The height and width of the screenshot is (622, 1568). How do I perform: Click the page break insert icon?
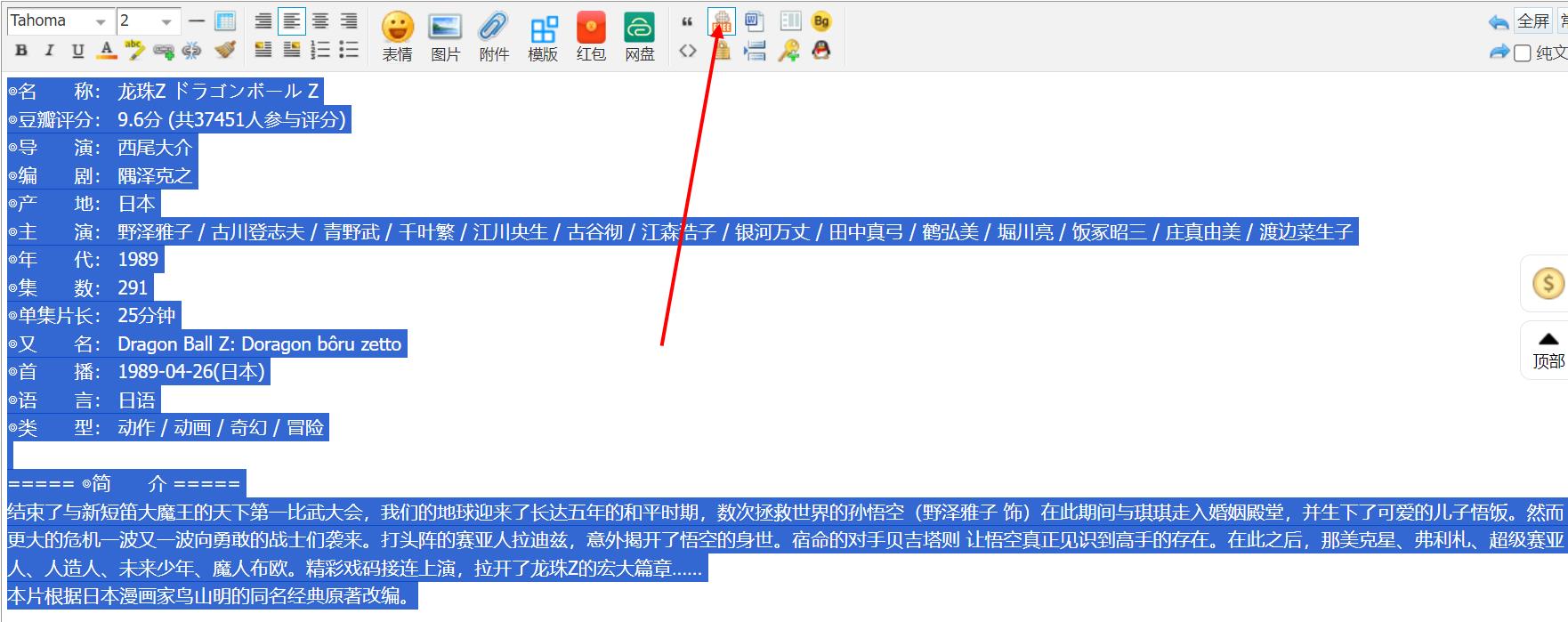(755, 51)
